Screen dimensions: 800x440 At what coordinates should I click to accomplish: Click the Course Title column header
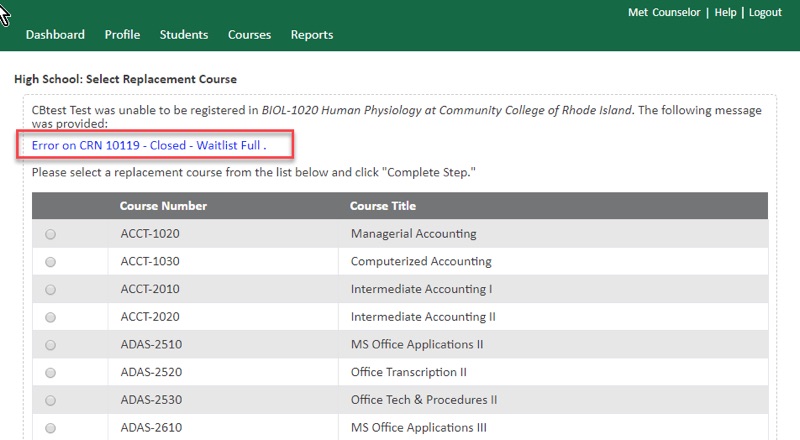tap(383, 206)
